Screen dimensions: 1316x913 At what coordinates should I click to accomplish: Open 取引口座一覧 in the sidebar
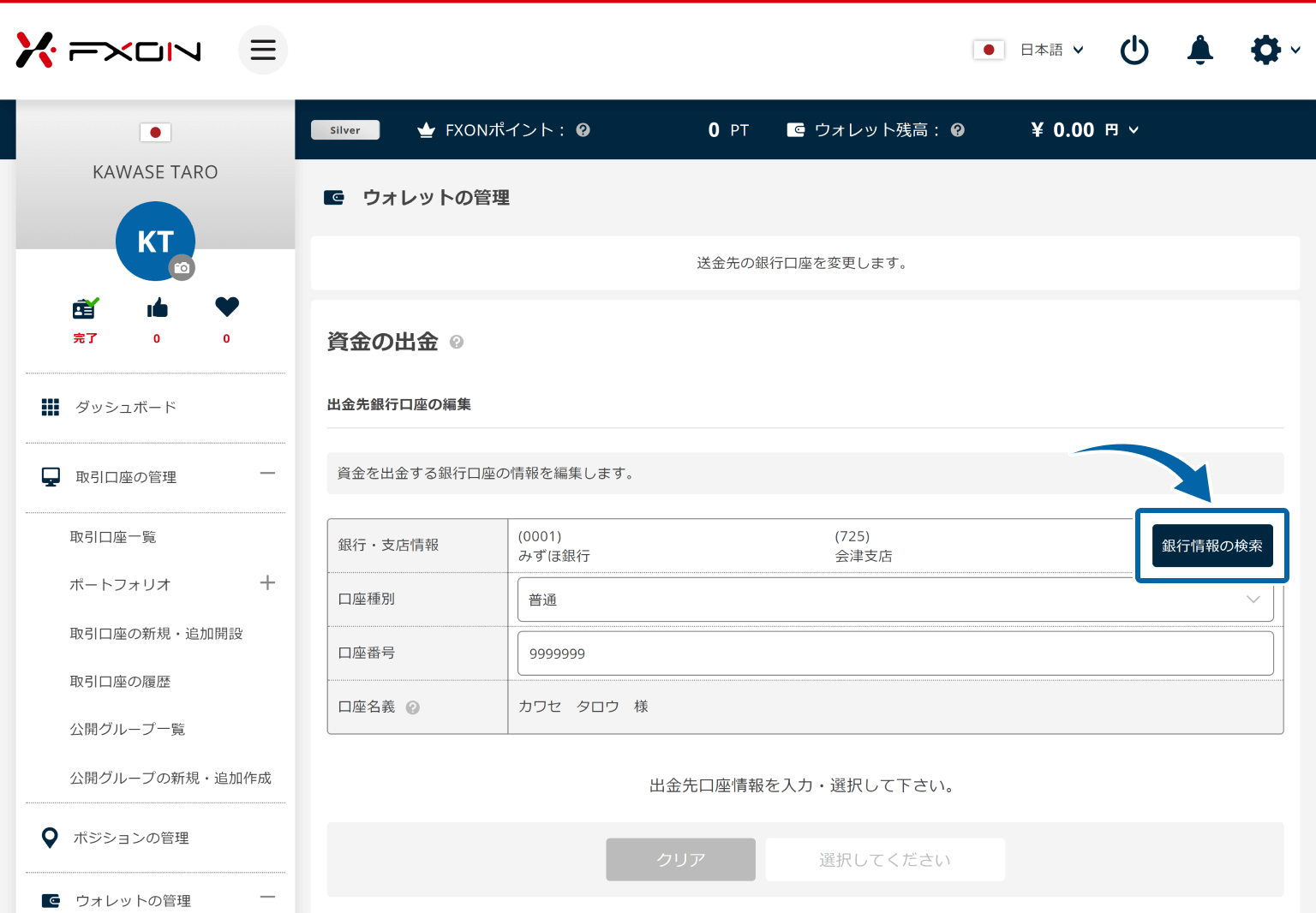113,537
